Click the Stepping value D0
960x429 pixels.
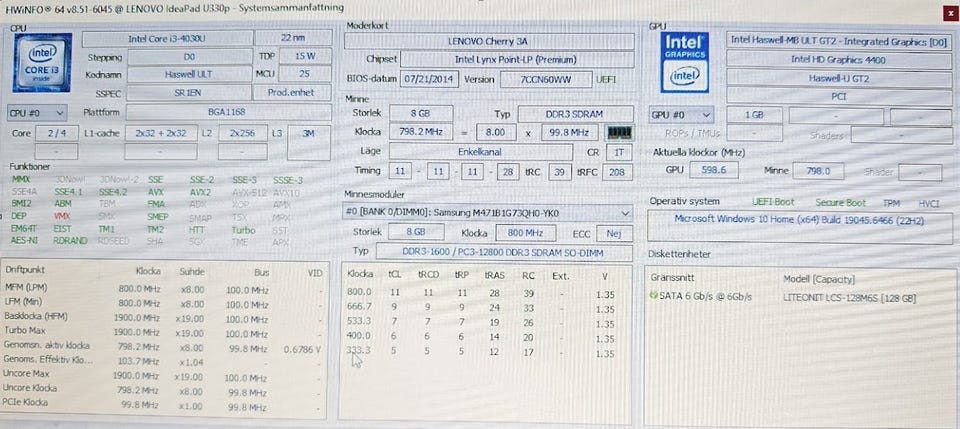189,56
